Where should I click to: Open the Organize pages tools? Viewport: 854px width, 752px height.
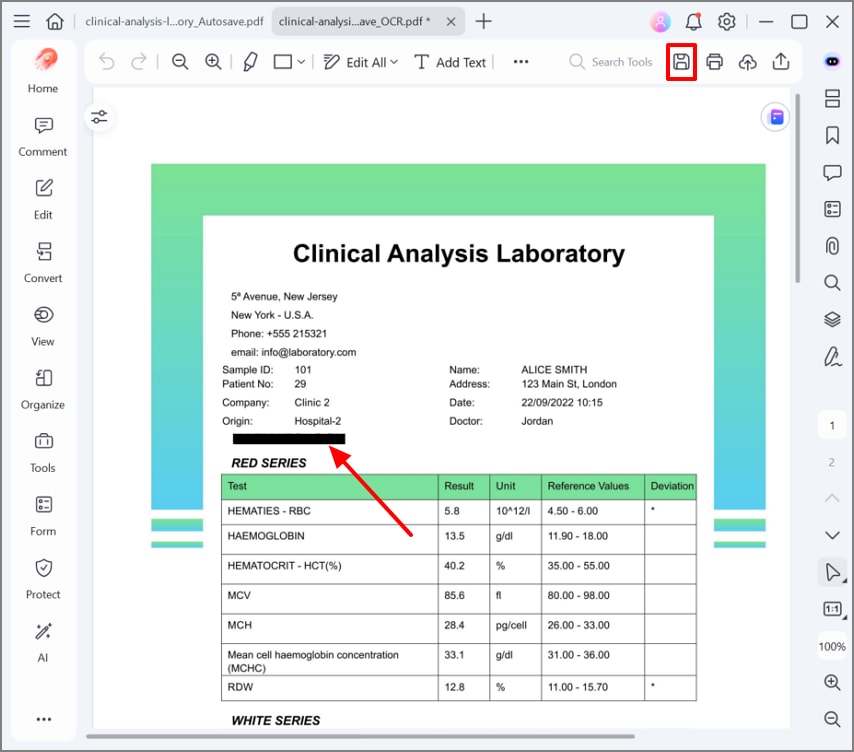(x=43, y=389)
